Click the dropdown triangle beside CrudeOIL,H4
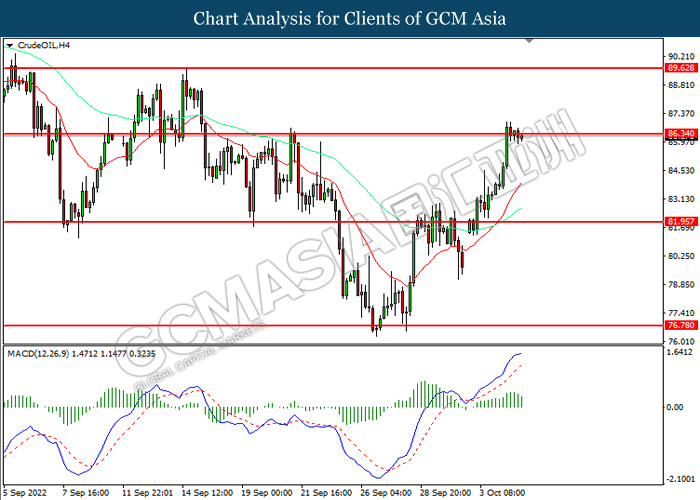 [x=10, y=46]
